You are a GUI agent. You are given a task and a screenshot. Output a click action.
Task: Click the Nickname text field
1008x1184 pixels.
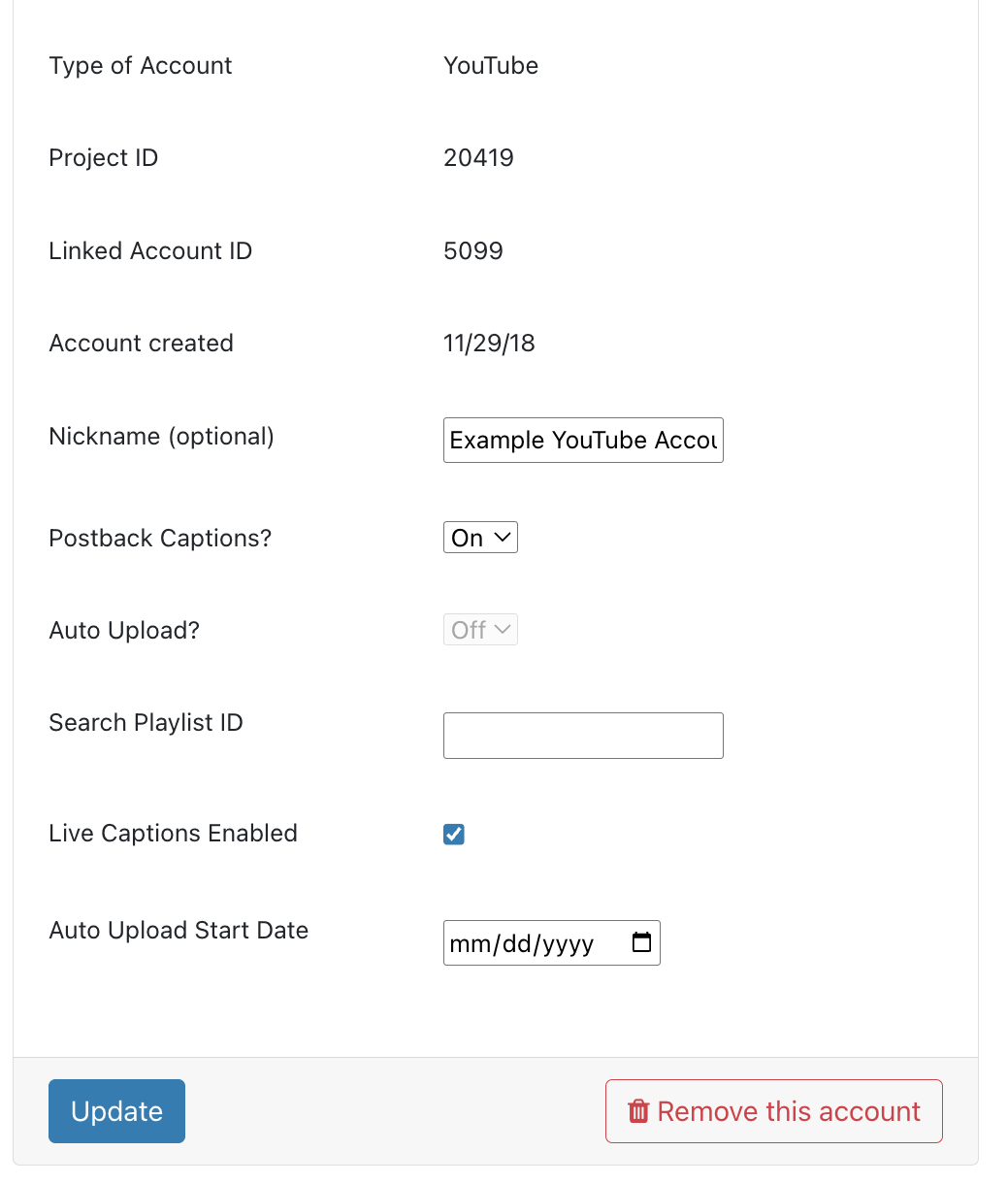pos(583,441)
